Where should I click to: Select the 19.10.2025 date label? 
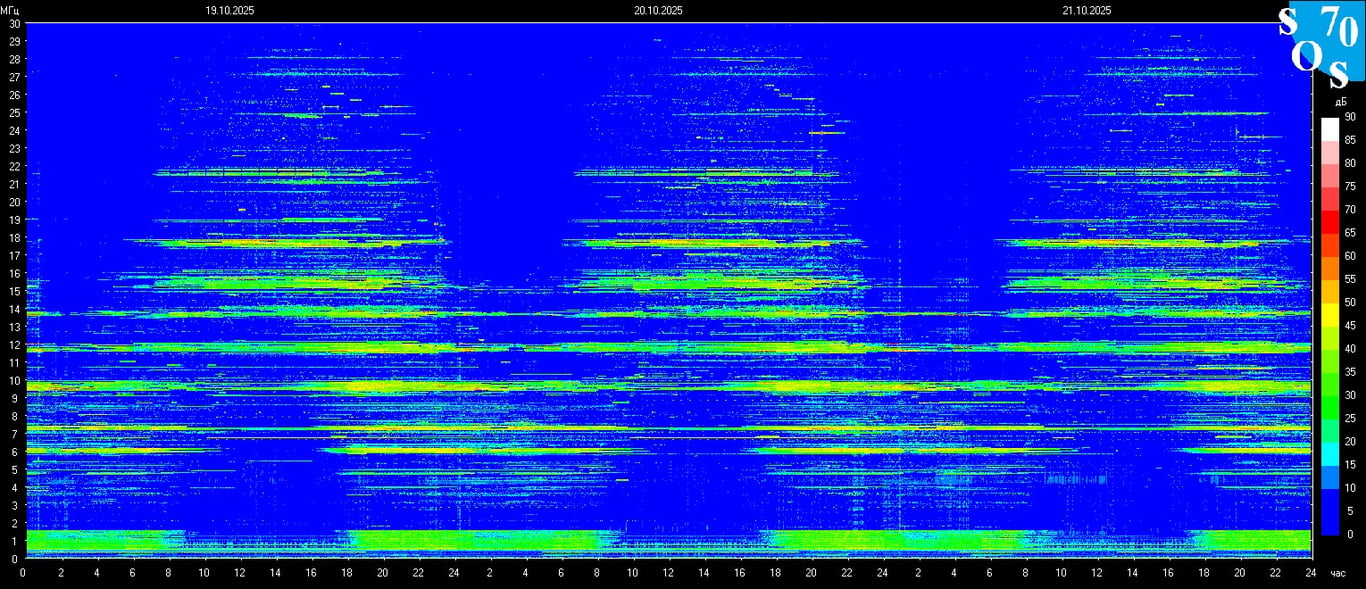229,11
